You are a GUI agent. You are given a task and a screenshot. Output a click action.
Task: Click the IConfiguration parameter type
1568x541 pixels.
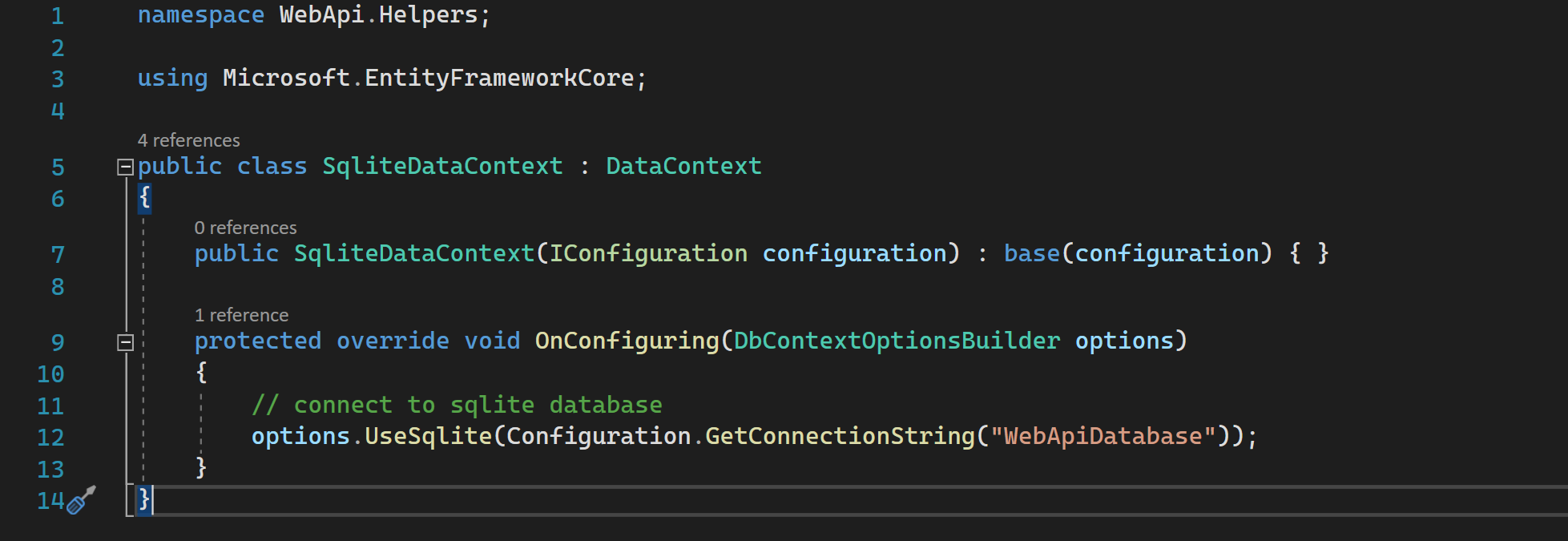(647, 253)
